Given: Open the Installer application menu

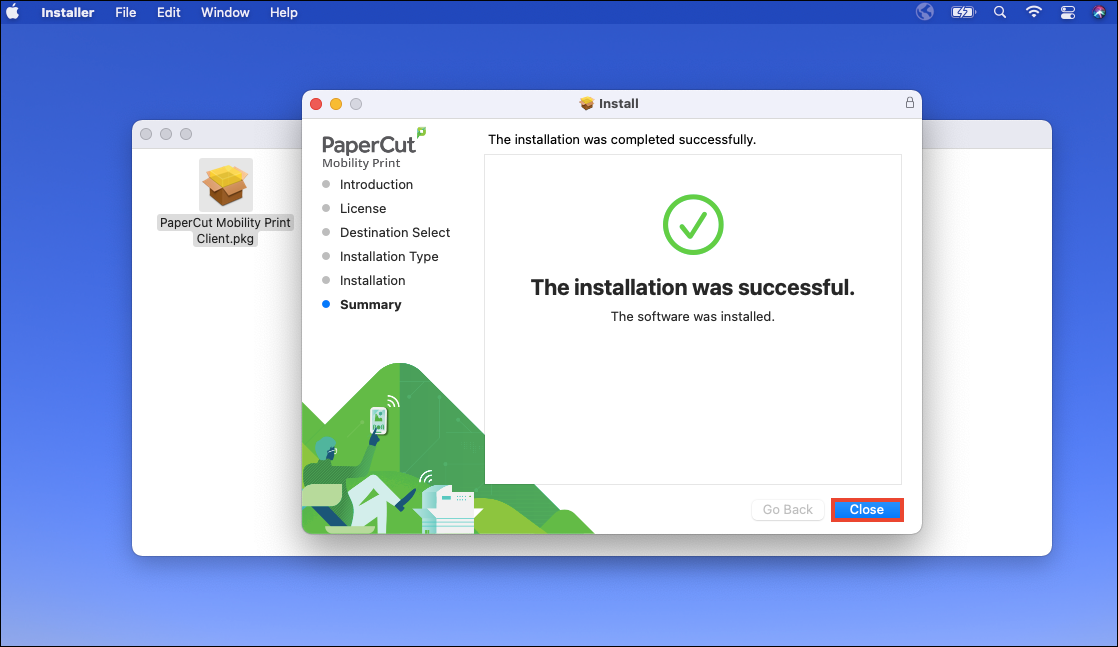Looking at the screenshot, I should pos(67,12).
